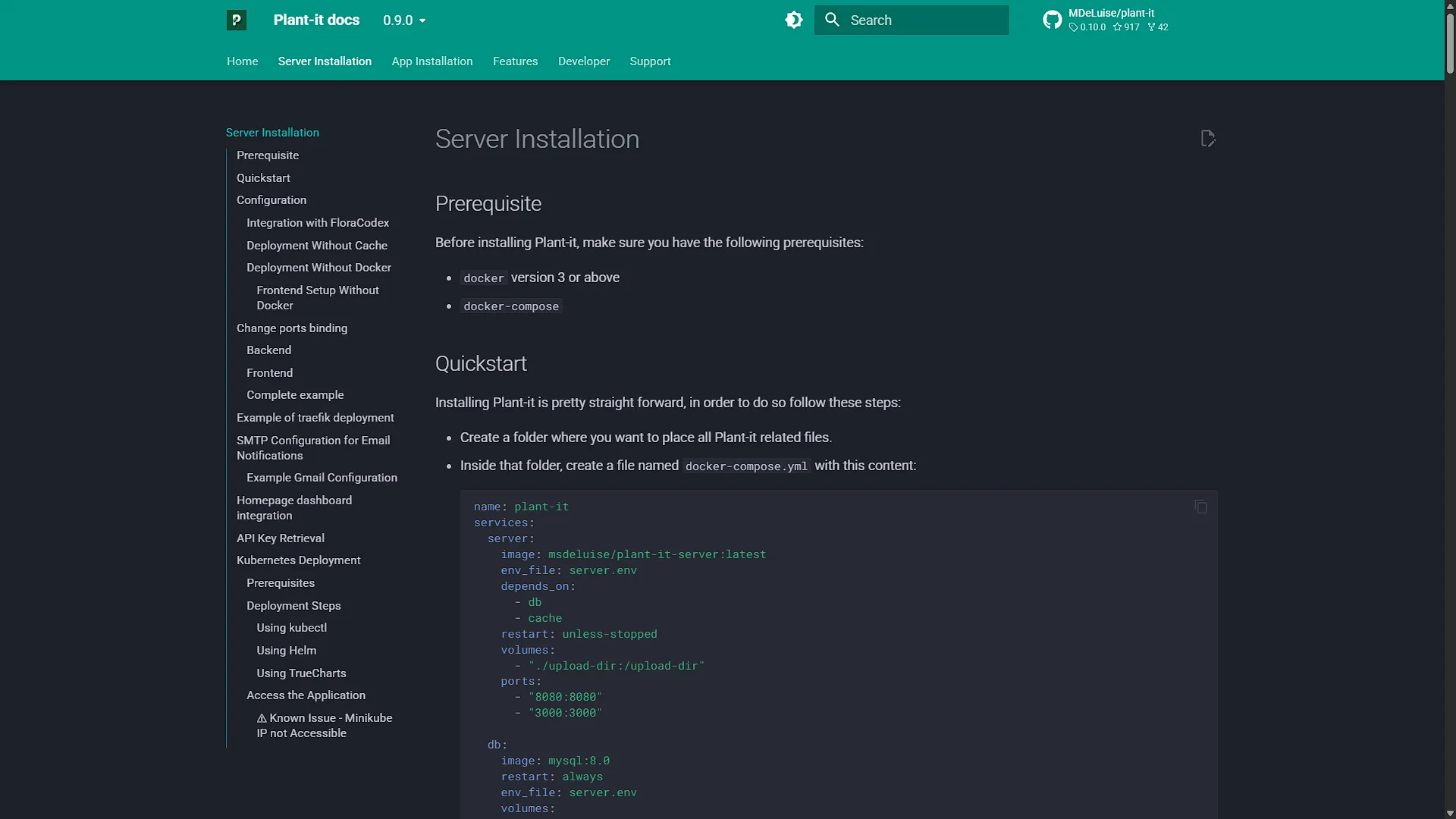This screenshot has height=819, width=1456.
Task: Open Using kubectl link
Action: 292,628
